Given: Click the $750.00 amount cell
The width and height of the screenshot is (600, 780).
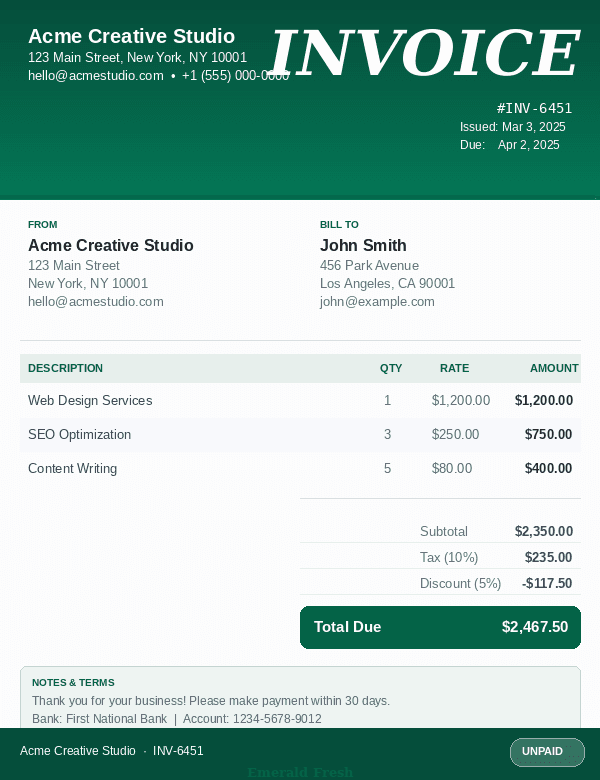Looking at the screenshot, I should coord(548,434).
